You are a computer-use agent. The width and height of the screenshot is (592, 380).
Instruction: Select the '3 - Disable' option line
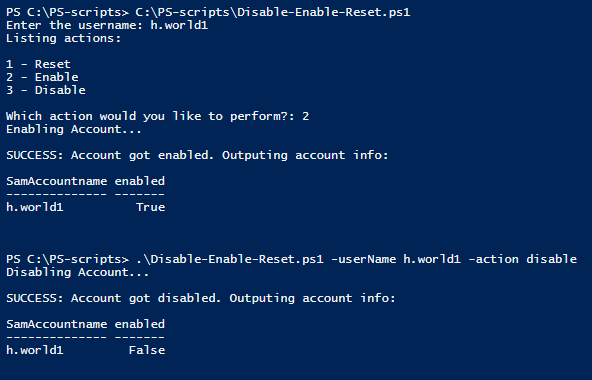46,90
